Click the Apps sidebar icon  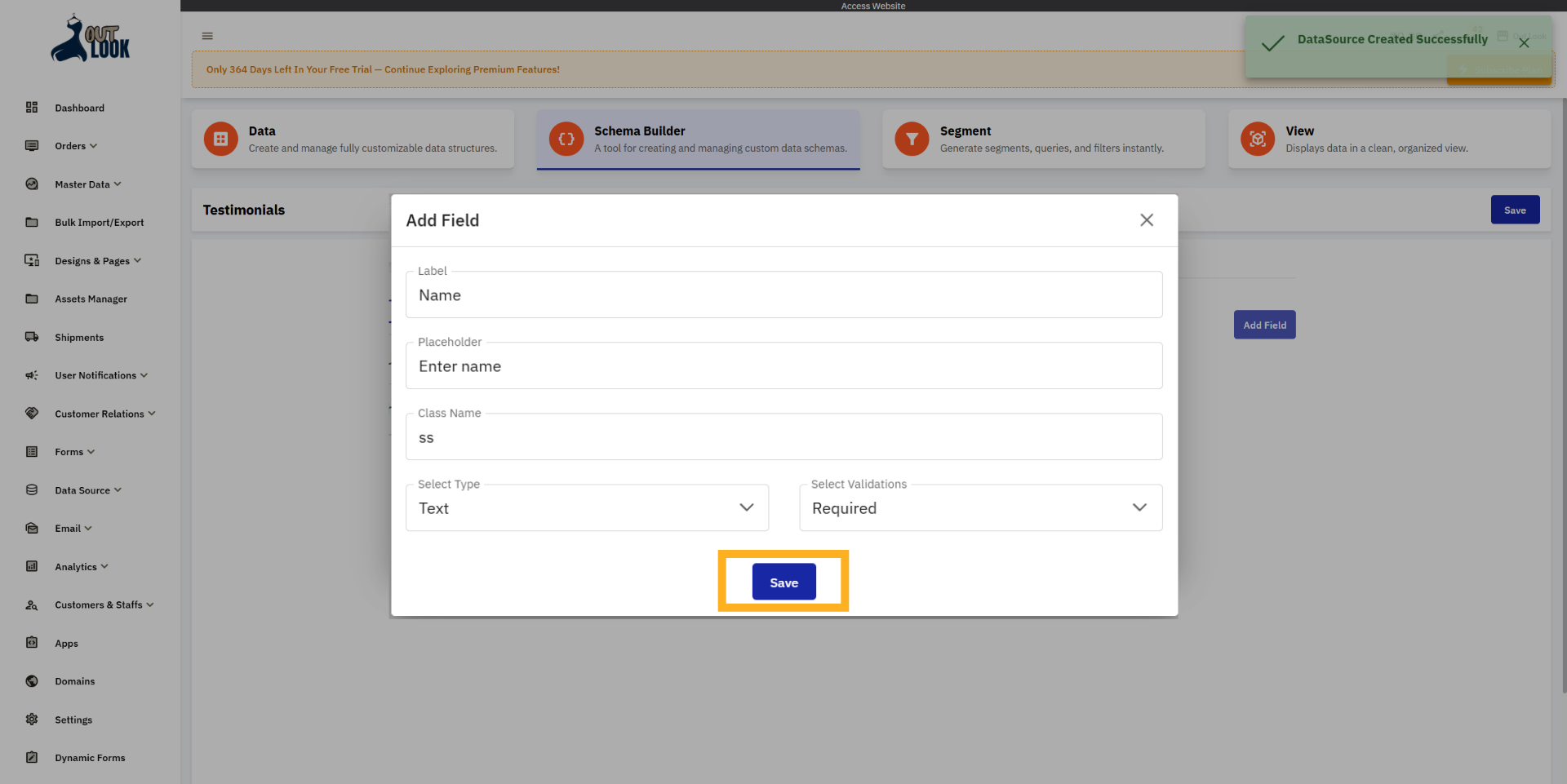(32, 643)
